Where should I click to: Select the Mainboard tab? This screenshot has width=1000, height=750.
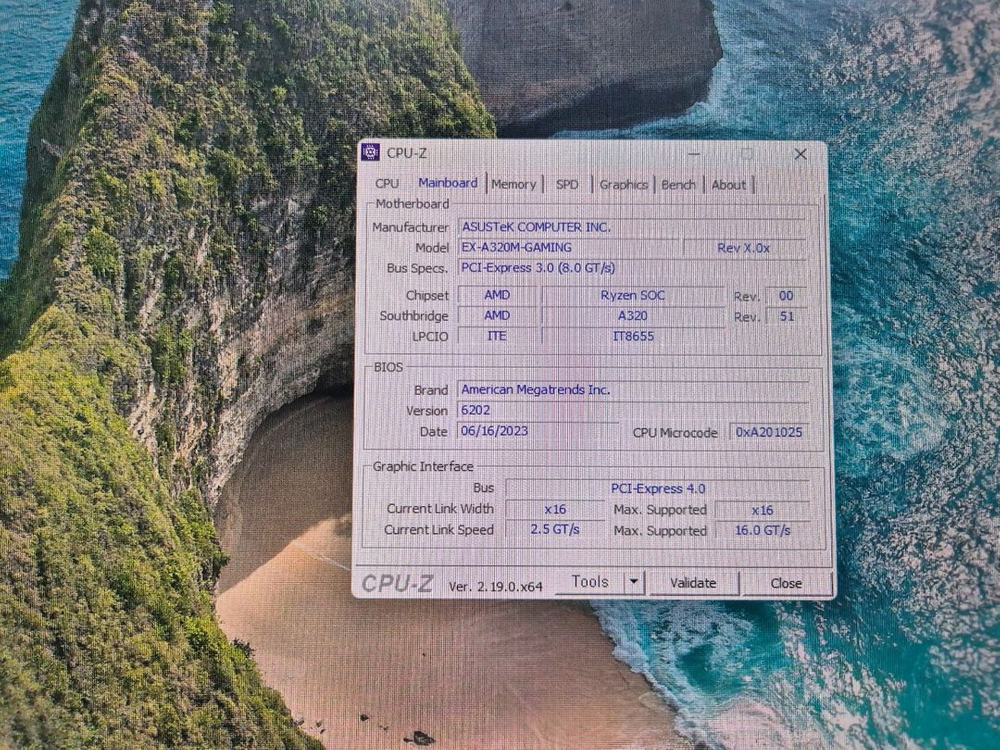[x=448, y=183]
